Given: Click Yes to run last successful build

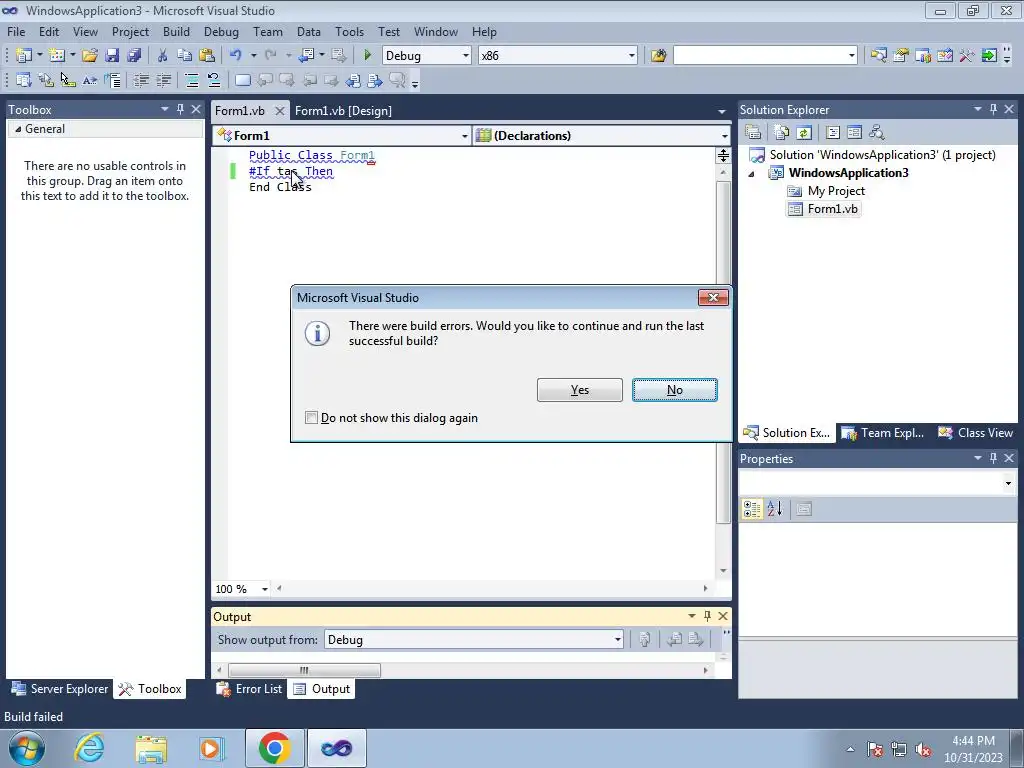Looking at the screenshot, I should (580, 390).
